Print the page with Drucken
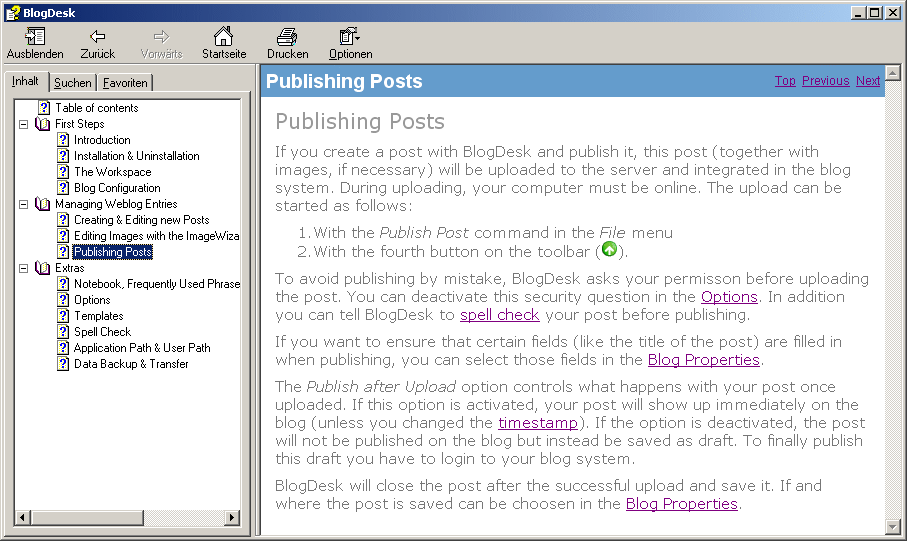907x541 pixels. (x=287, y=37)
